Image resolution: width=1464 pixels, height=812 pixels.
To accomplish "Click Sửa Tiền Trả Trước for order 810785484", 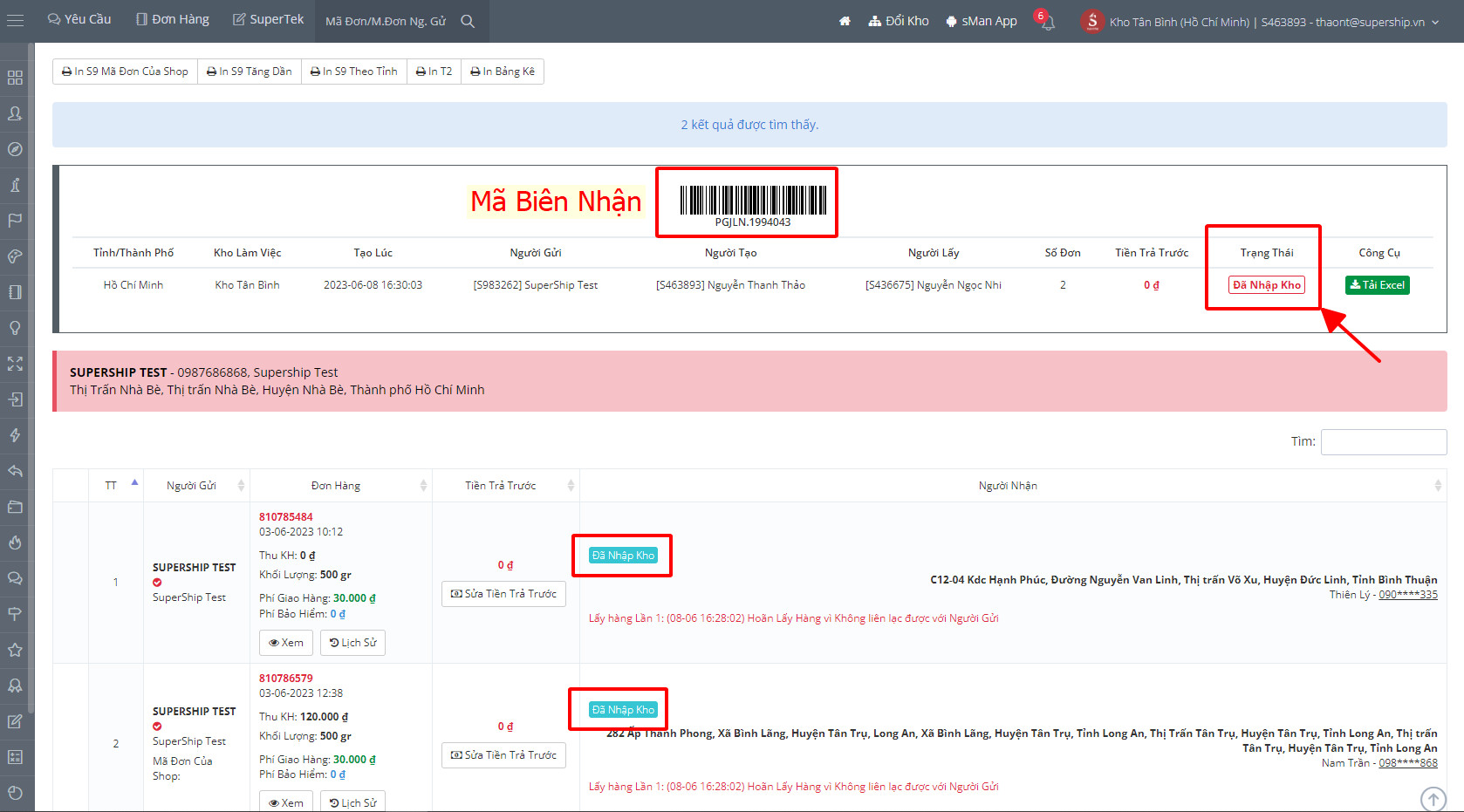I will (503, 594).
